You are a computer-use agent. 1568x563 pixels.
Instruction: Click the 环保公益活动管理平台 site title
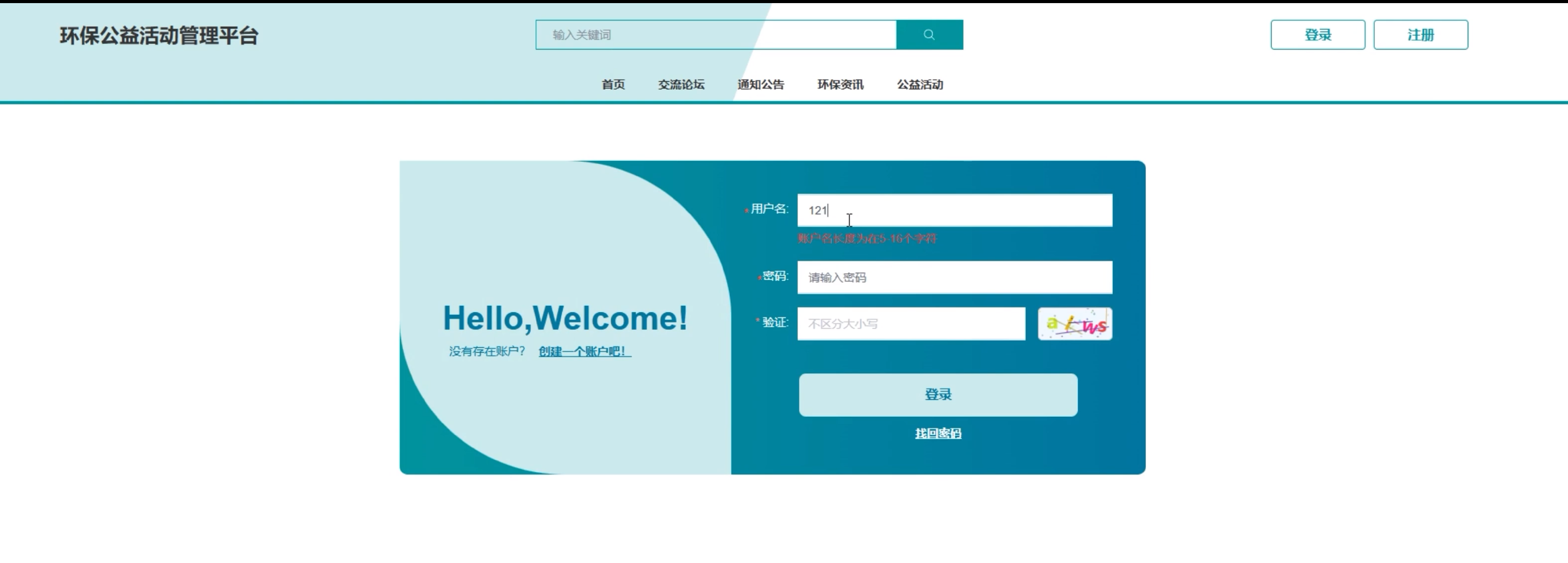[159, 35]
